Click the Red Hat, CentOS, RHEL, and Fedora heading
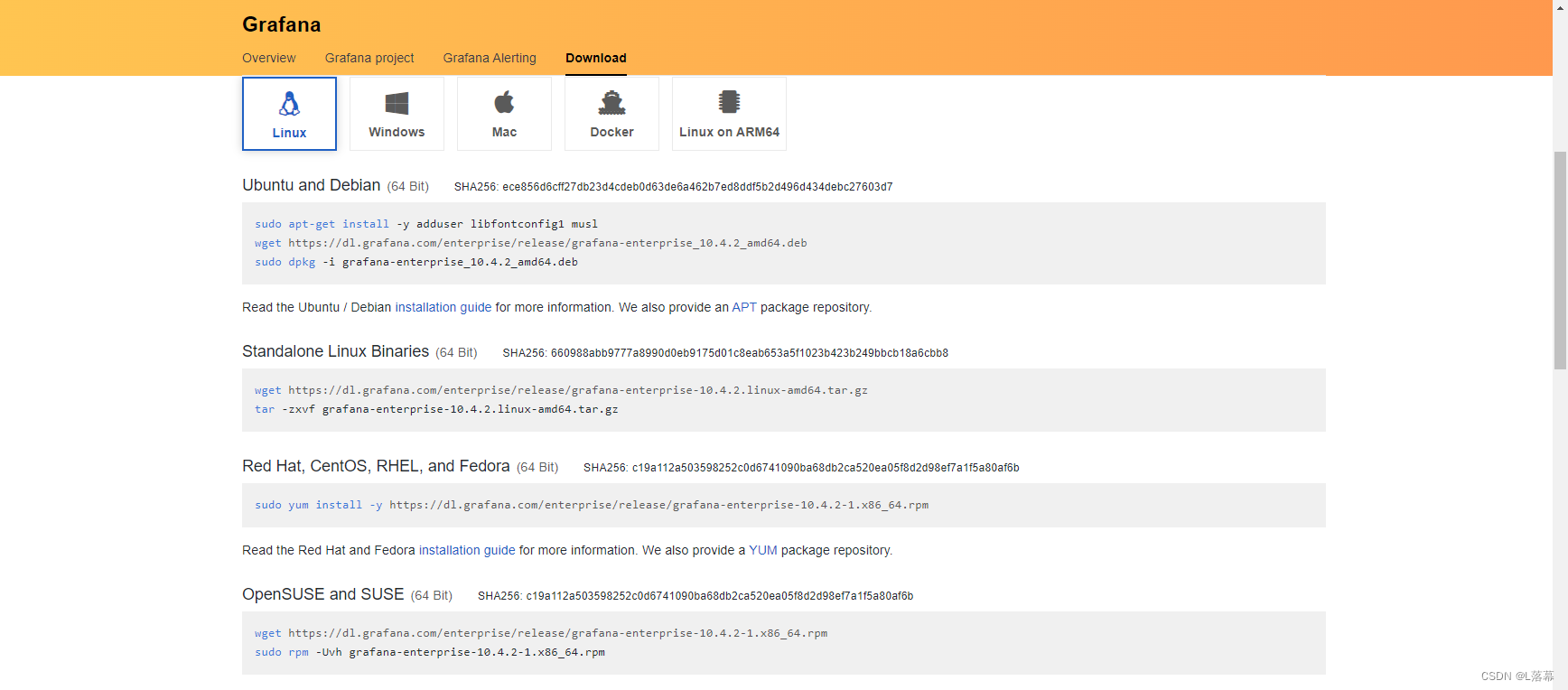Image resolution: width=1568 pixels, height=690 pixels. 376,466
